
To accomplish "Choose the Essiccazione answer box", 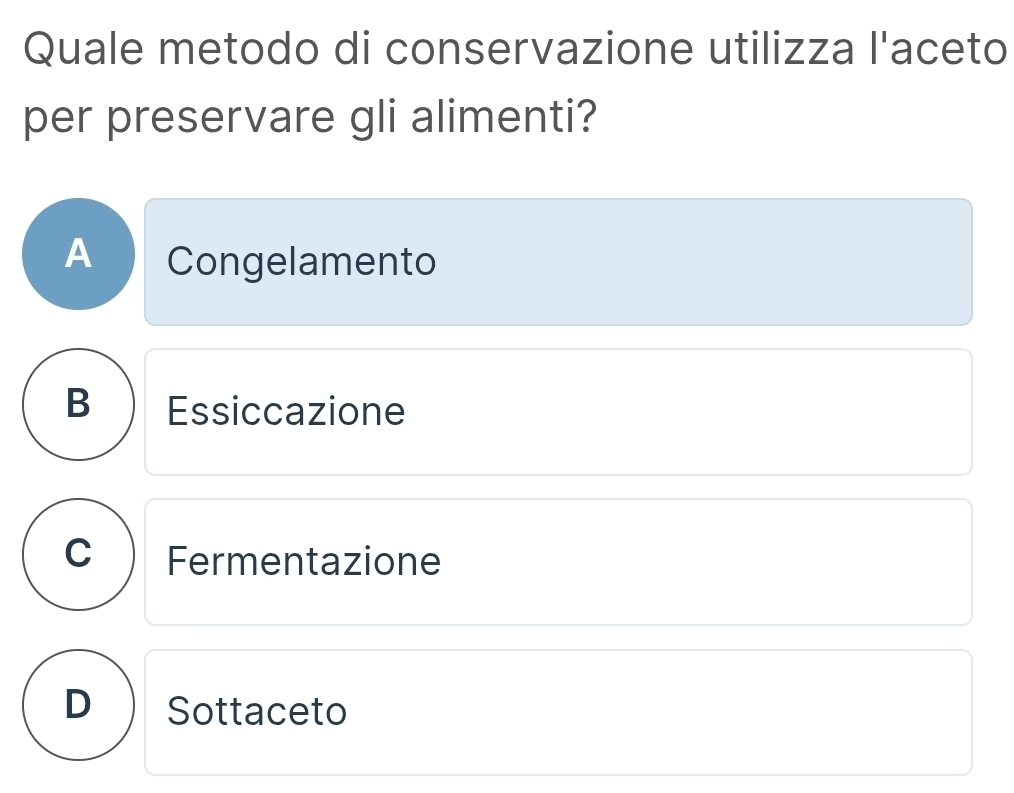I will pyautogui.click(x=558, y=411).
